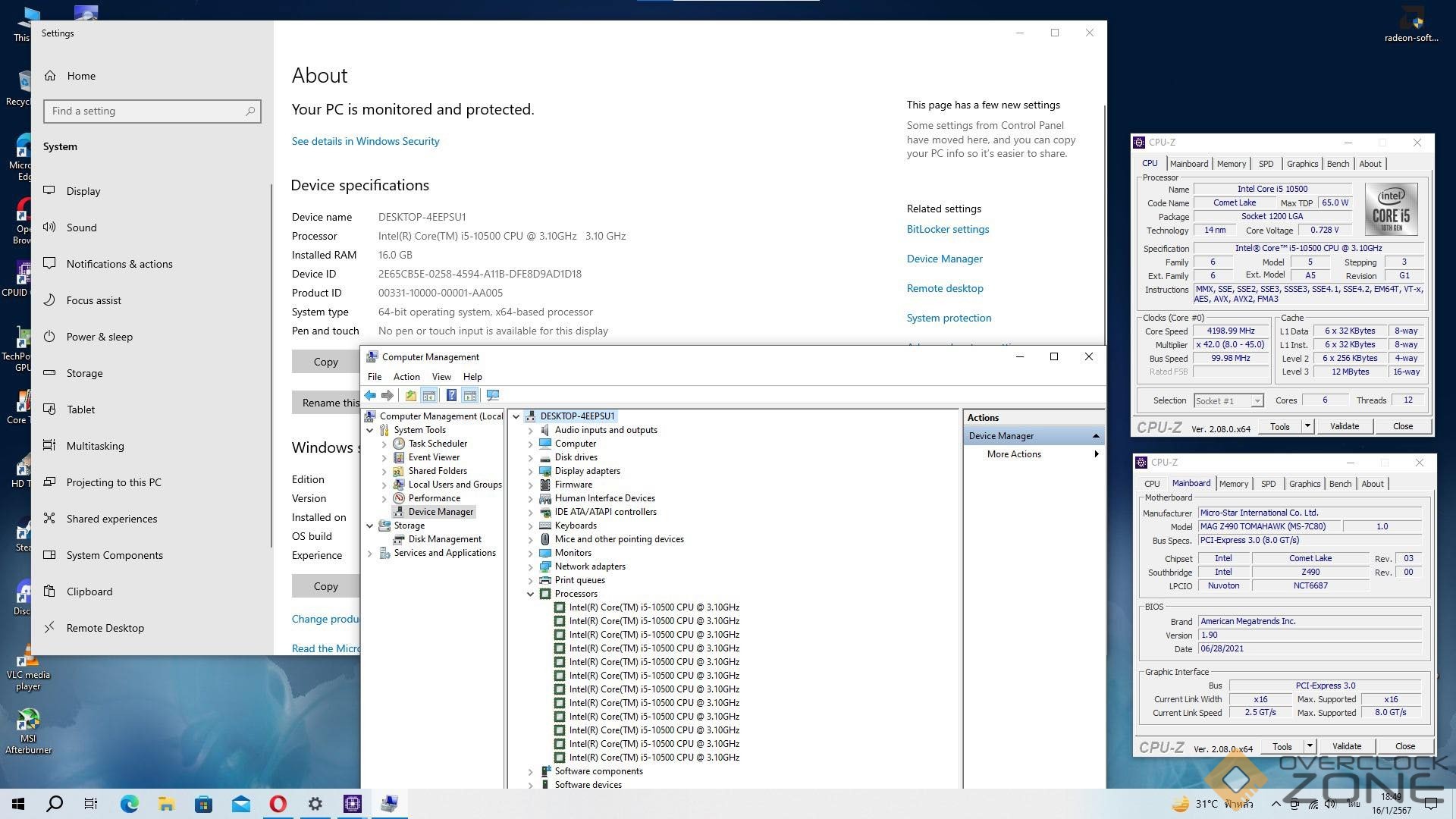
Task: Expand Services and Applications tree node
Action: pos(370,553)
